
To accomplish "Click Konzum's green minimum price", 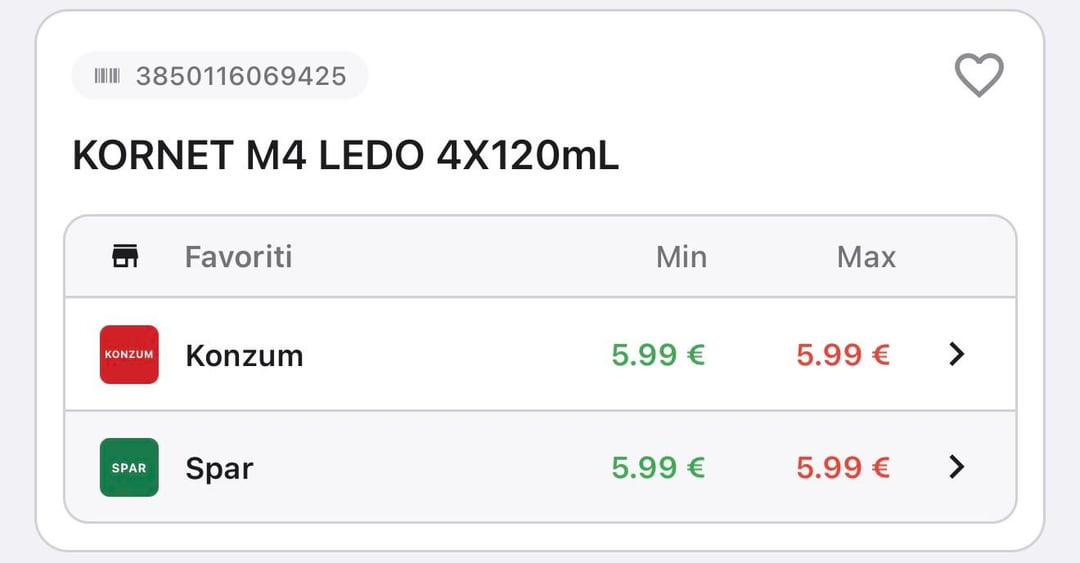I will point(658,355).
